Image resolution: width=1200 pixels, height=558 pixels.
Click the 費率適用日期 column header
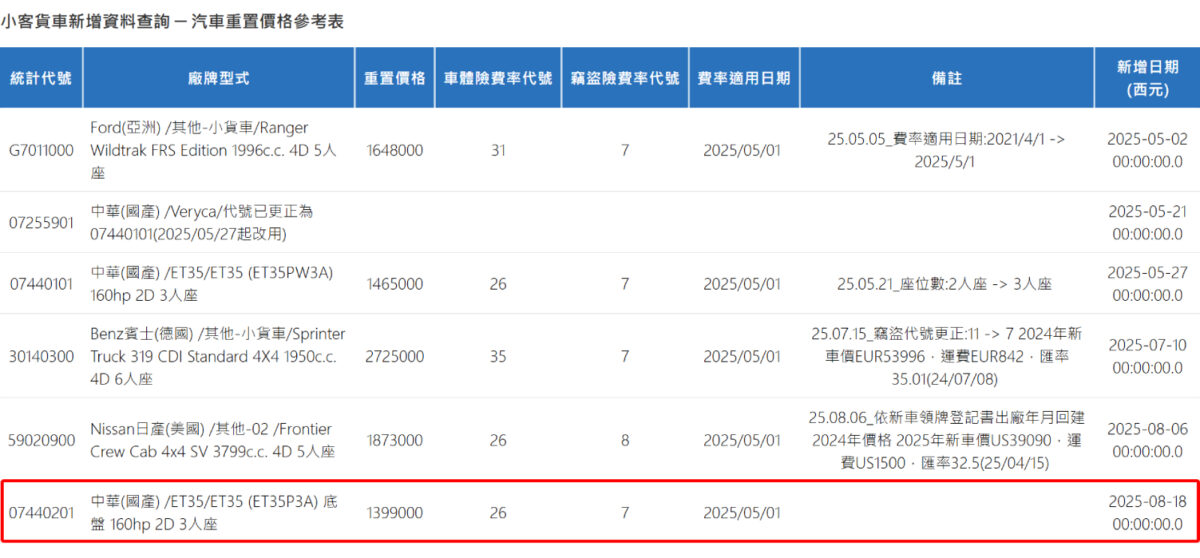click(744, 78)
